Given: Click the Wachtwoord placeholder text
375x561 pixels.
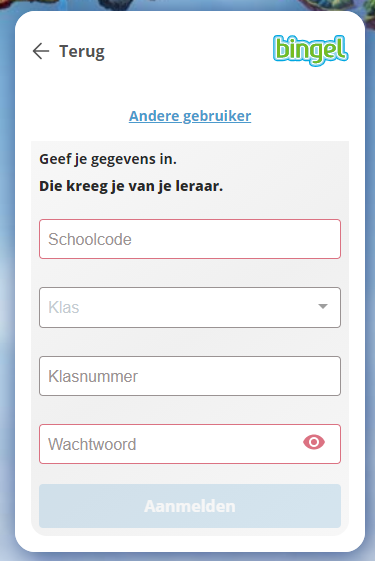Looking at the screenshot, I should point(92,444).
